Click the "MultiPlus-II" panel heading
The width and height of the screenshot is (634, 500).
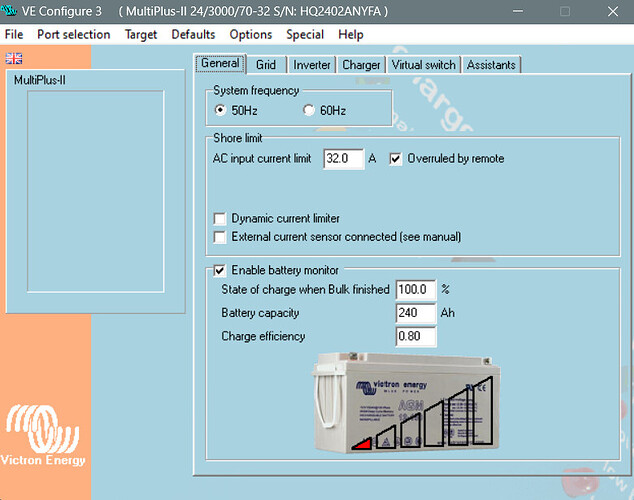click(x=40, y=80)
